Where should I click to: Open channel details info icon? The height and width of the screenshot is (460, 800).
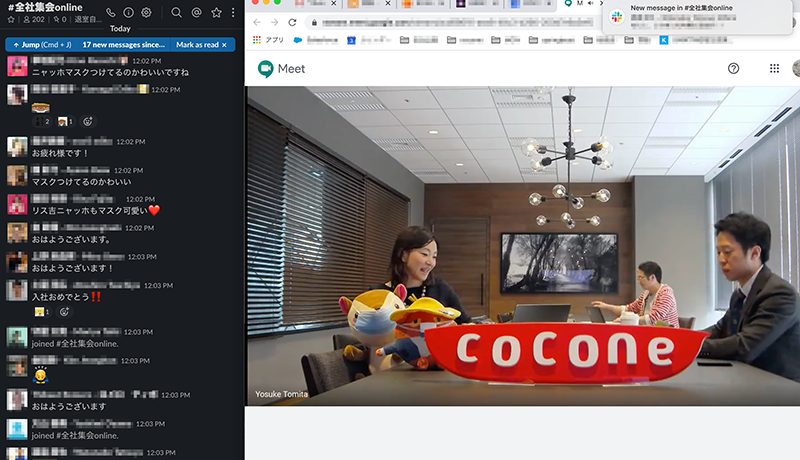pos(128,12)
